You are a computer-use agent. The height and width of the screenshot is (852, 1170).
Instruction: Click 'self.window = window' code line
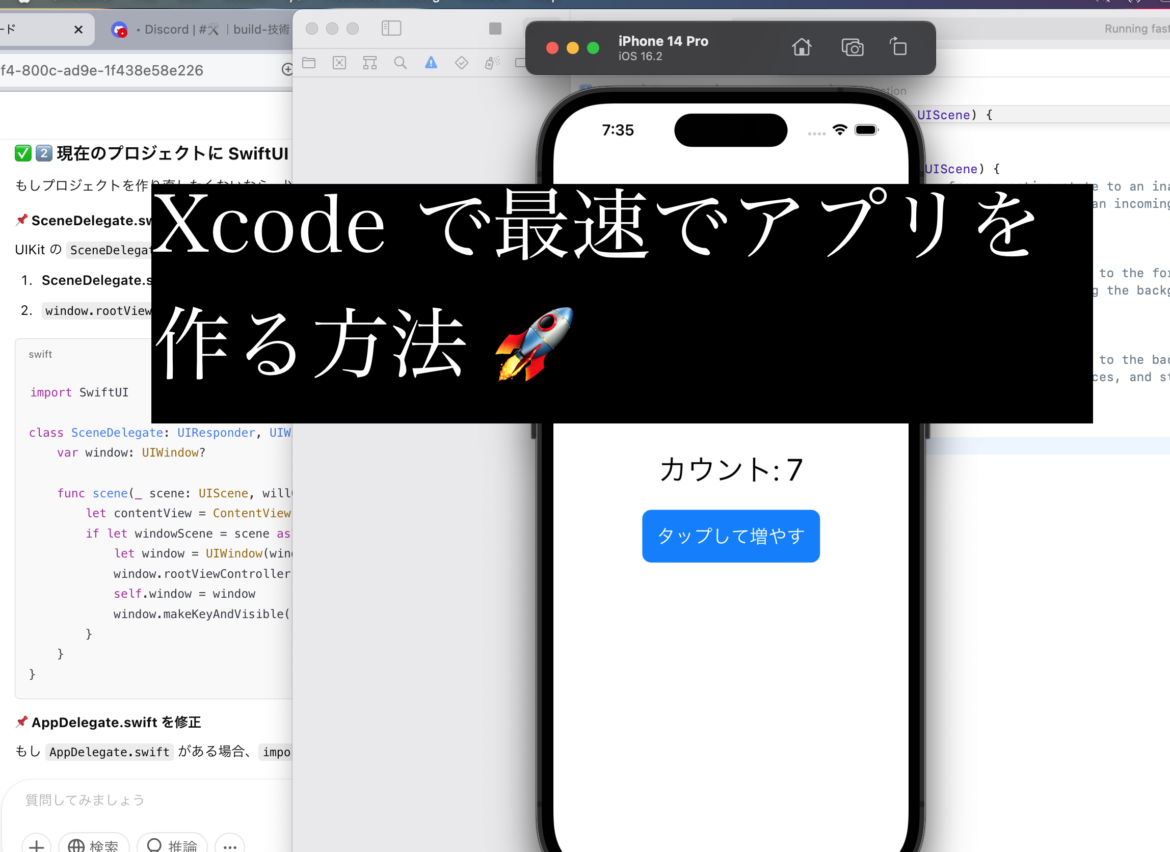184,594
